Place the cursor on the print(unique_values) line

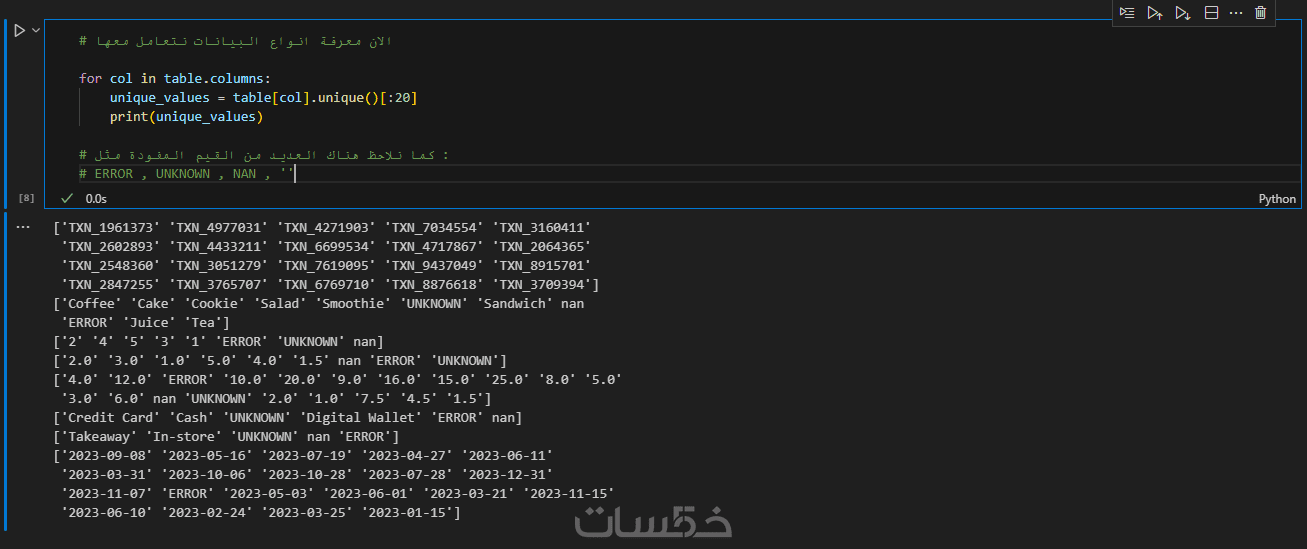pyautogui.click(x=186, y=117)
